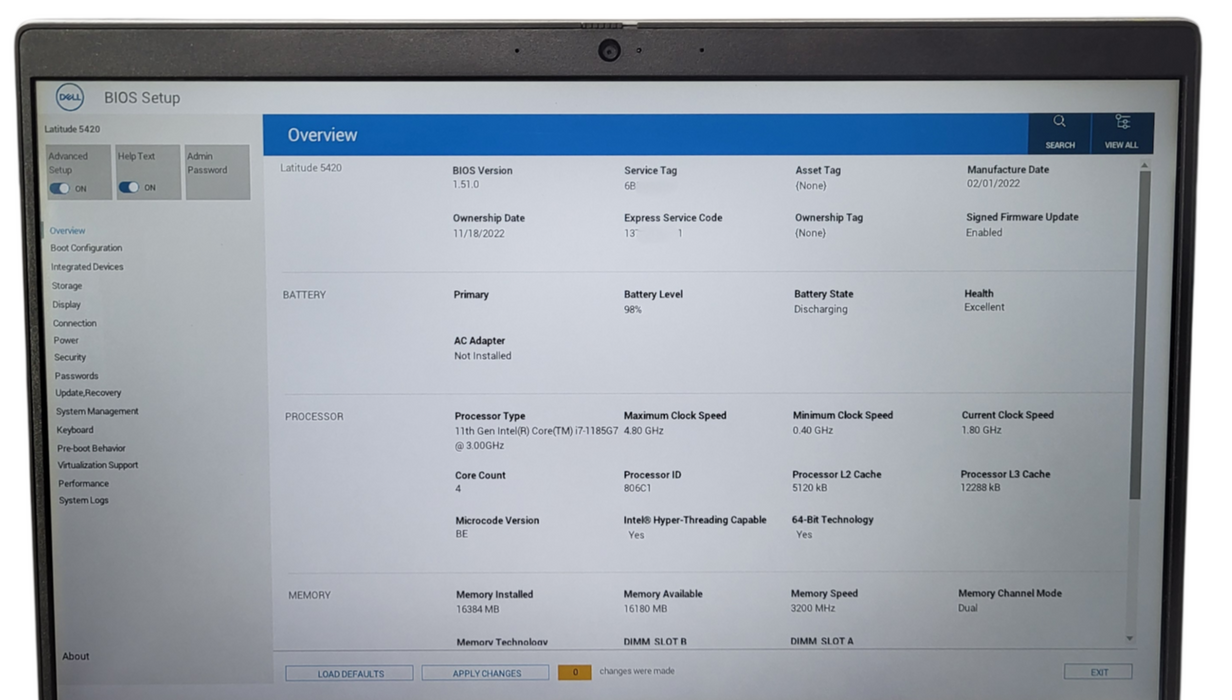Click the Ownership Date 11/18/2022

pos(479,234)
